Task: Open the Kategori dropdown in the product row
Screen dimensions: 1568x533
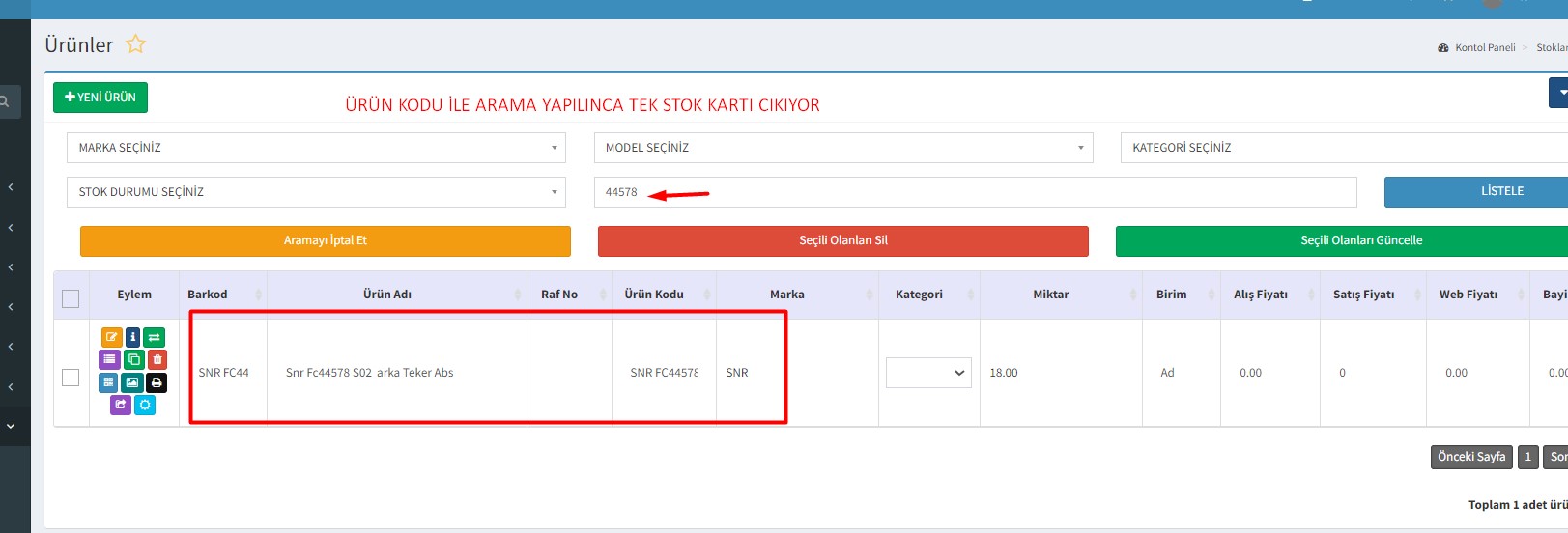Action: 928,373
